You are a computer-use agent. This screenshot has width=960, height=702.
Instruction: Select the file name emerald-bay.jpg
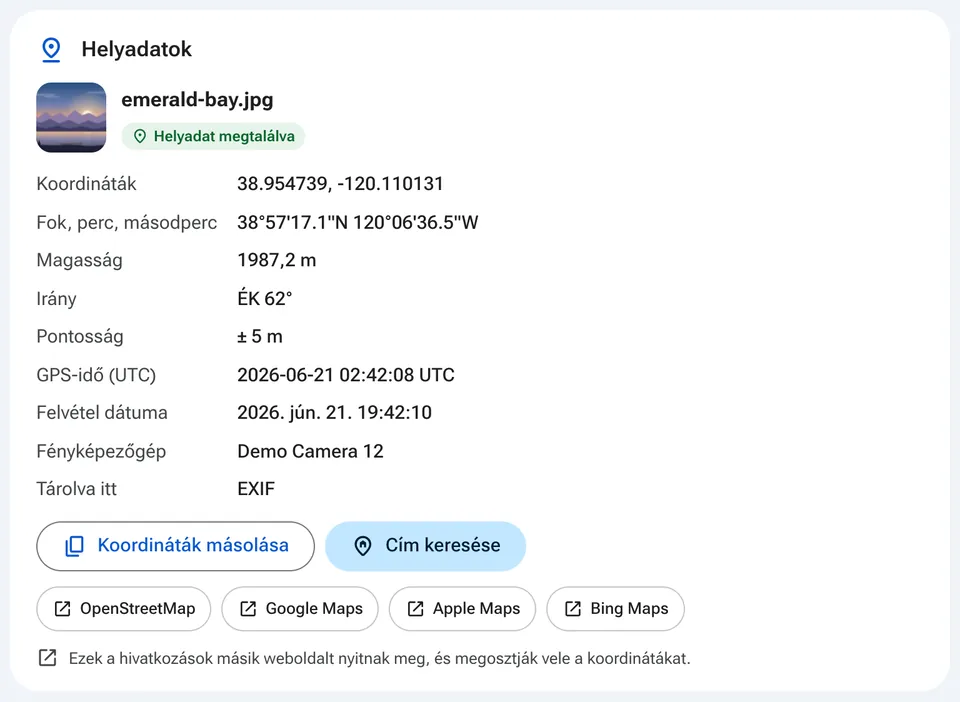[x=197, y=99]
